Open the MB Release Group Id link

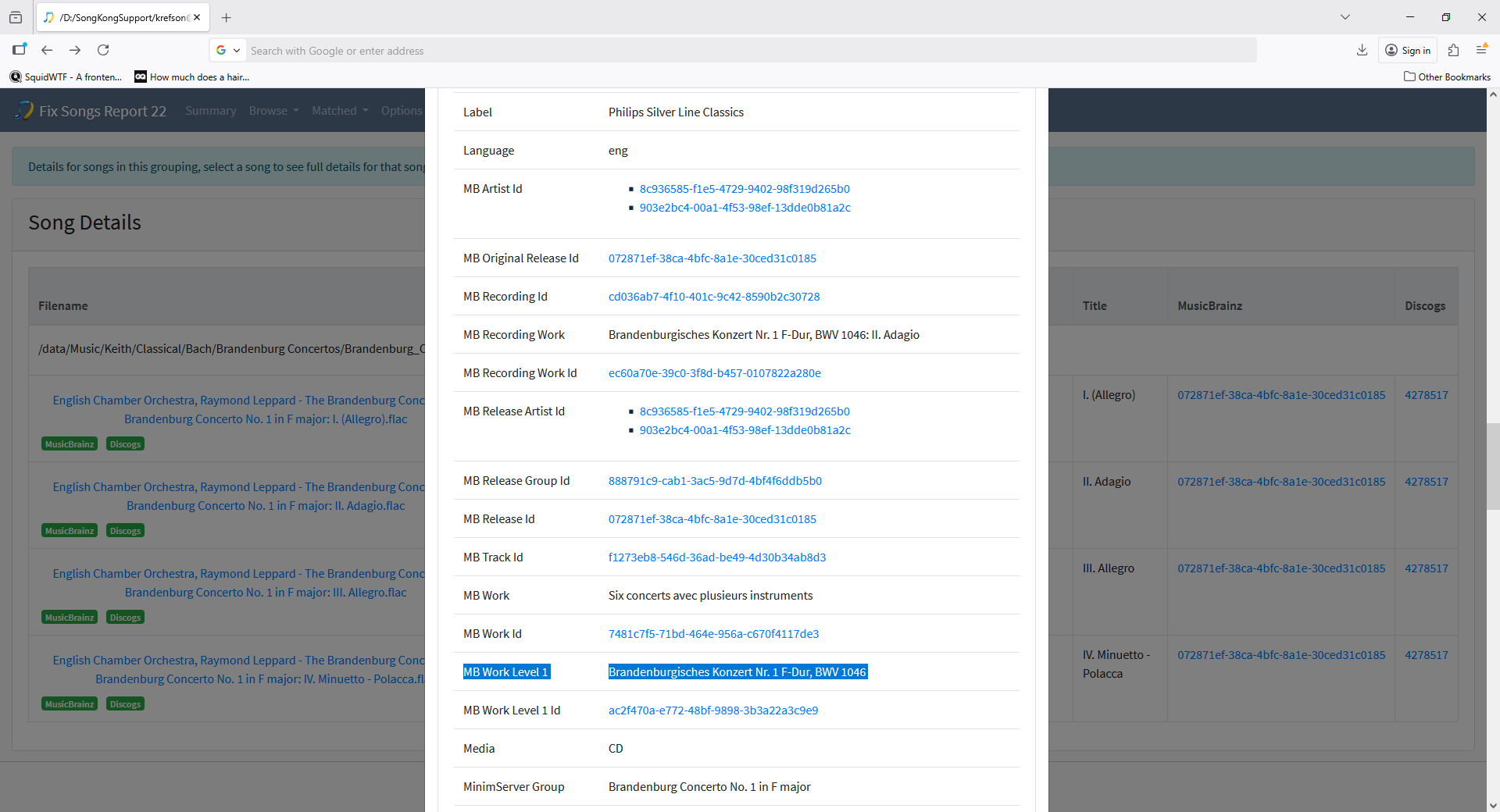(x=715, y=481)
